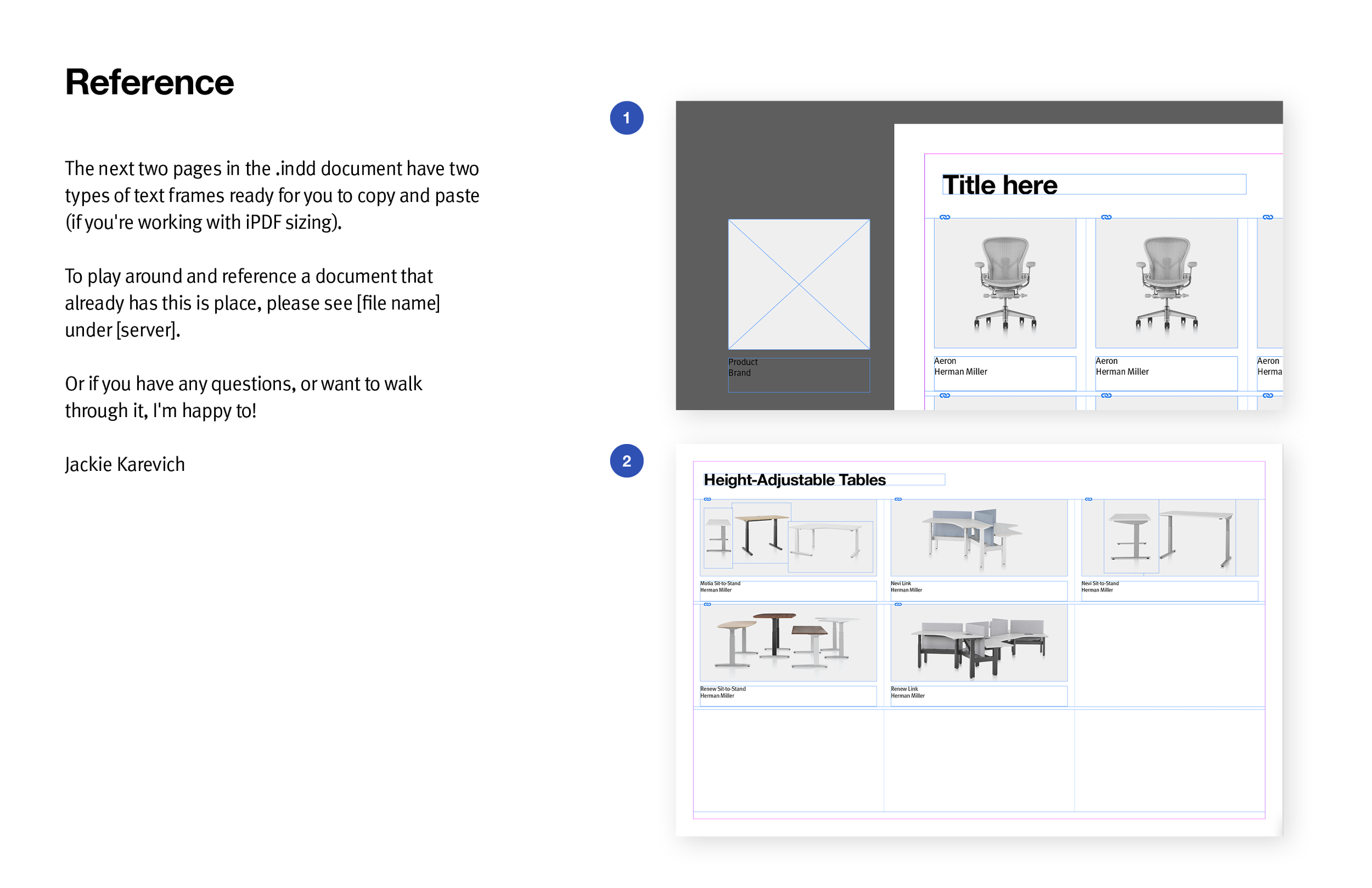Select the Renew Sit-to-Stand tables image
Image resolution: width=1372 pixels, height=888 pixels.
coord(789,642)
